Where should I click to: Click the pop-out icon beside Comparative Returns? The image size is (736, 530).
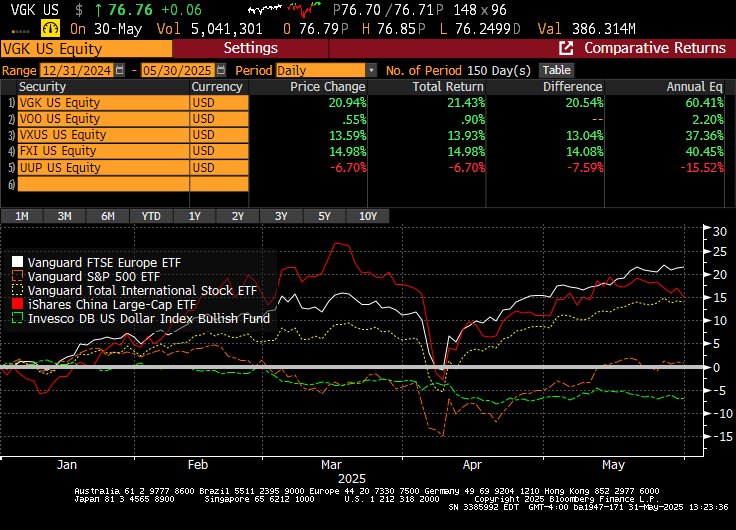tap(566, 48)
